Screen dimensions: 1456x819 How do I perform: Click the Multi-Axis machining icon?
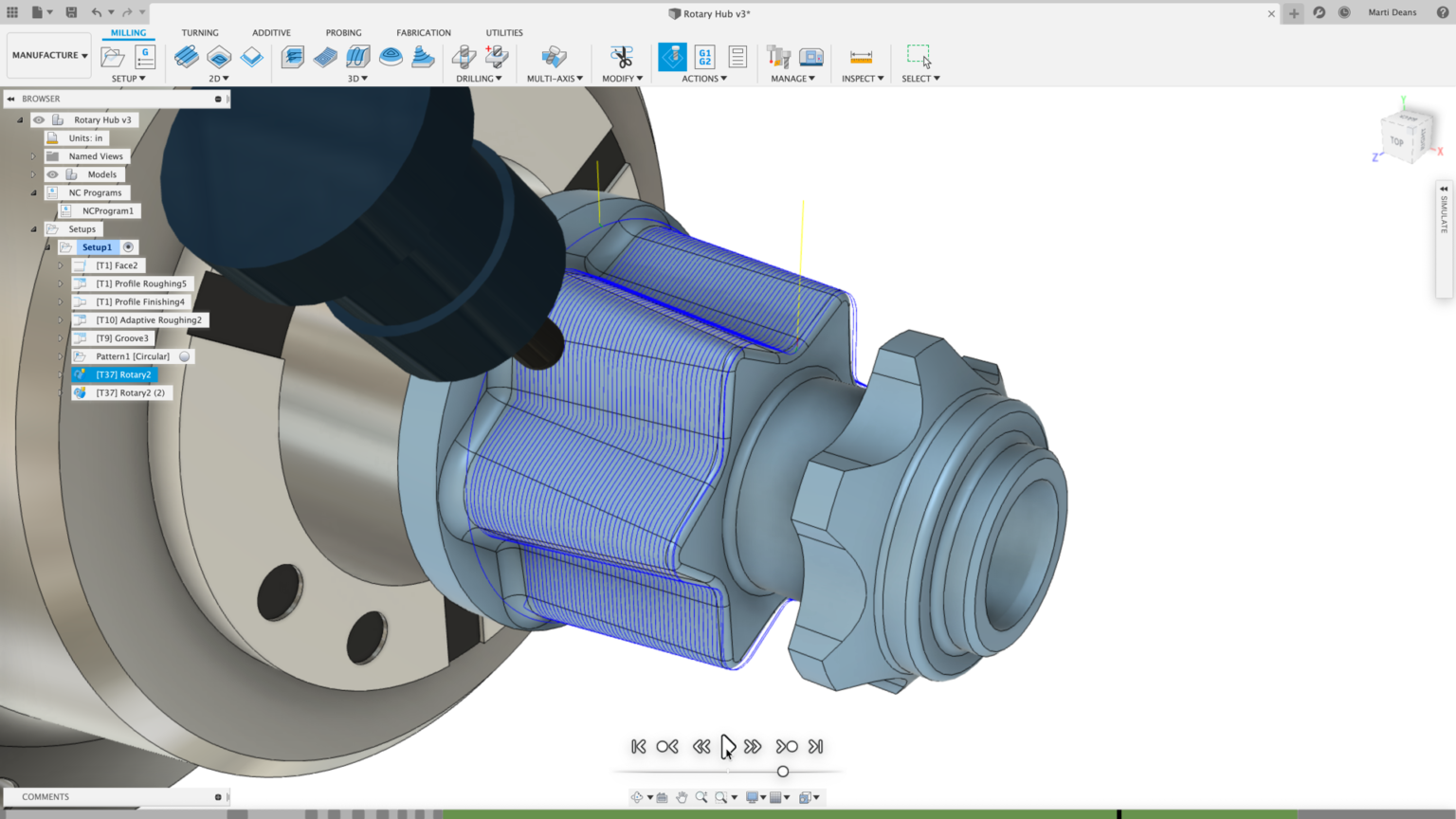click(555, 57)
